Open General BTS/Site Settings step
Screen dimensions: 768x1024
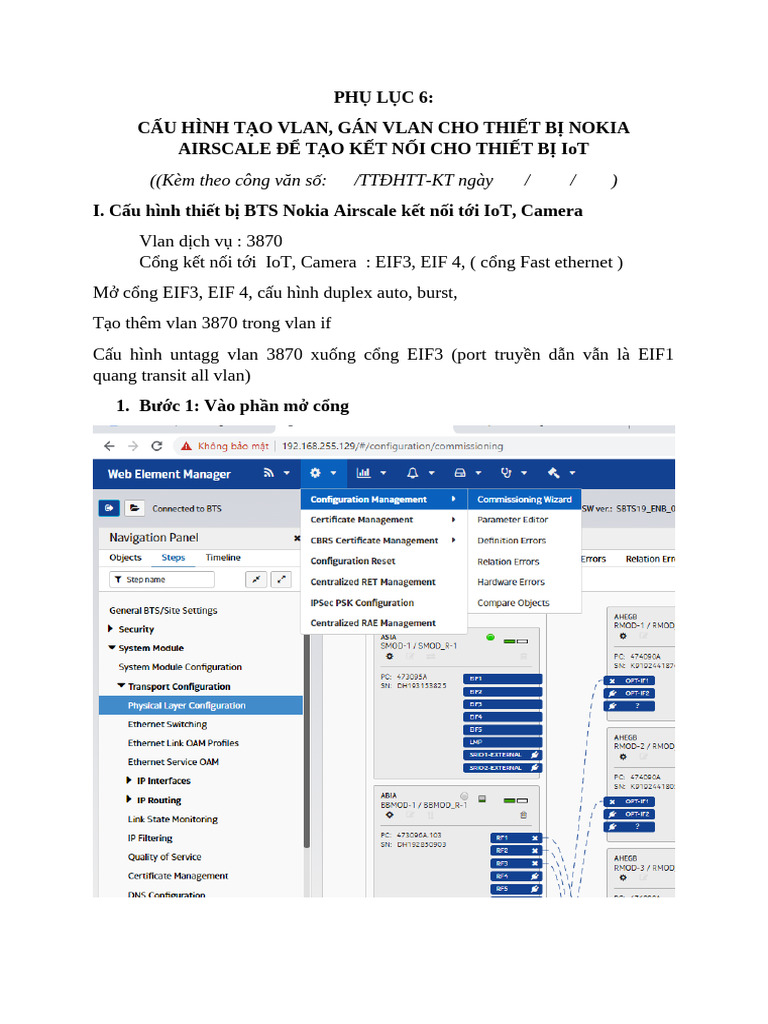pos(163,611)
